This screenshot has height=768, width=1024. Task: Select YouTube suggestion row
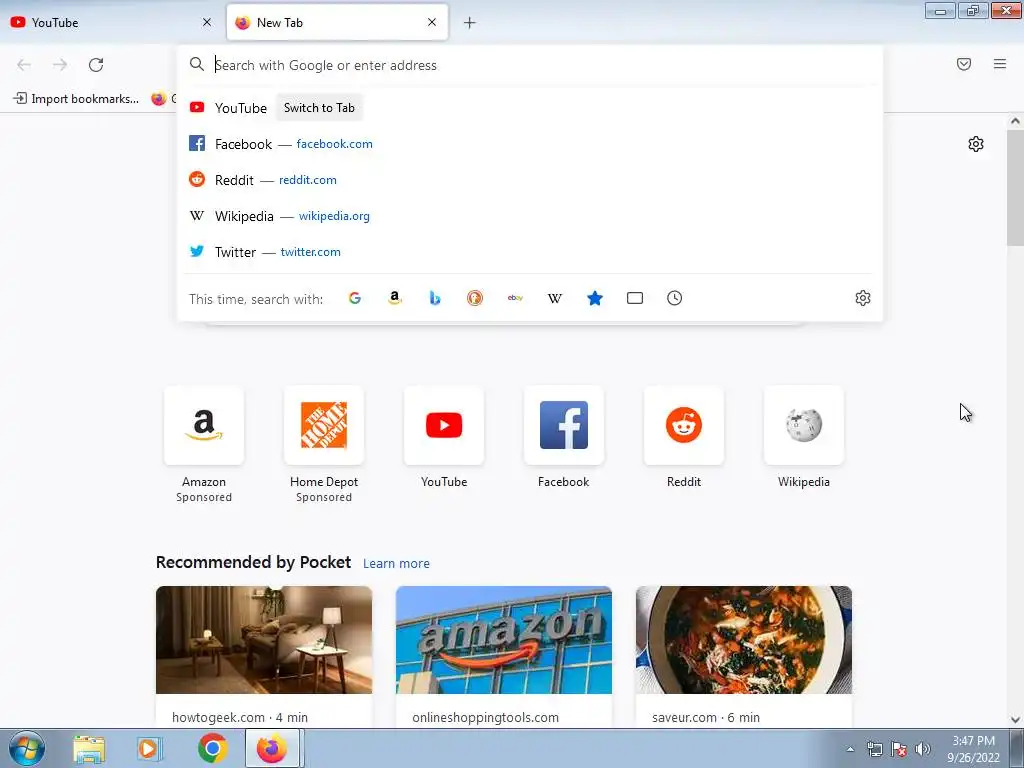click(530, 108)
